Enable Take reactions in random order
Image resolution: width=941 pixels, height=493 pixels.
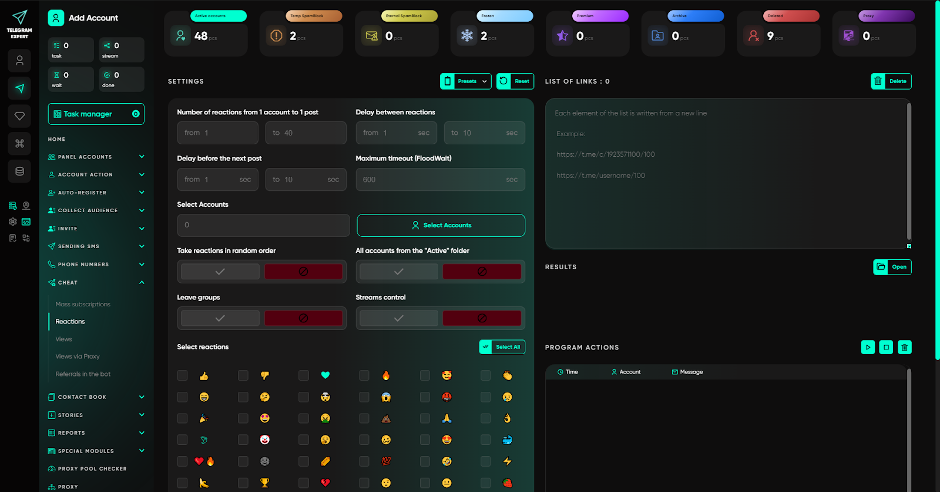pyautogui.click(x=220, y=271)
